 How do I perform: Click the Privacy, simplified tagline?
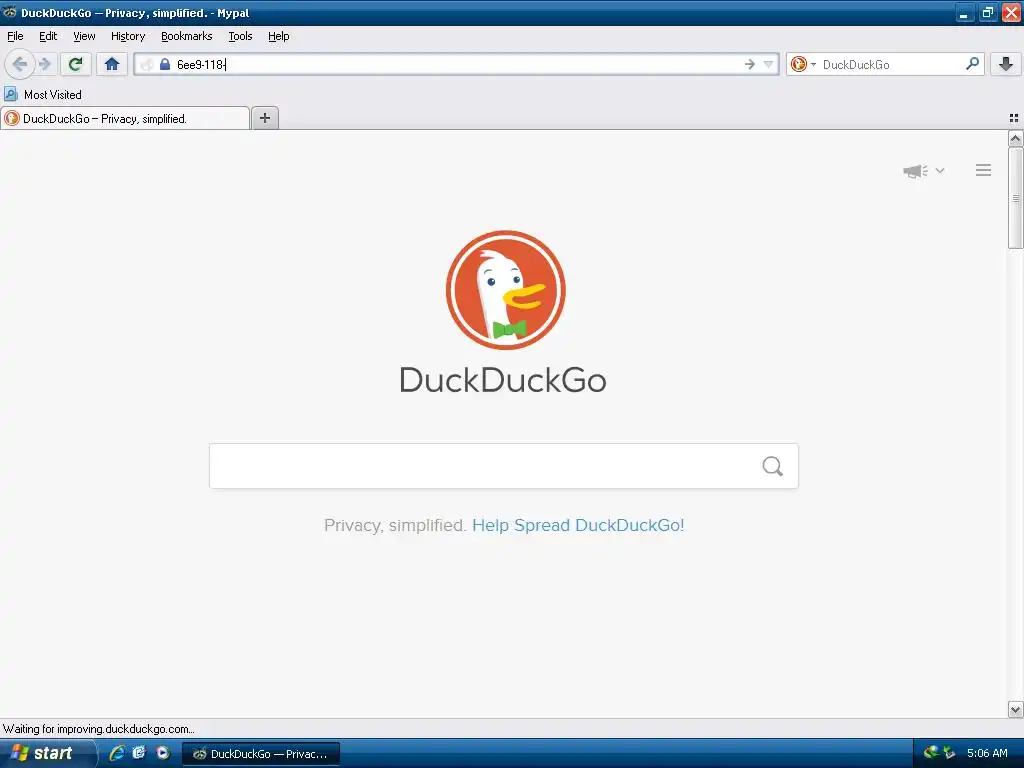tap(394, 525)
